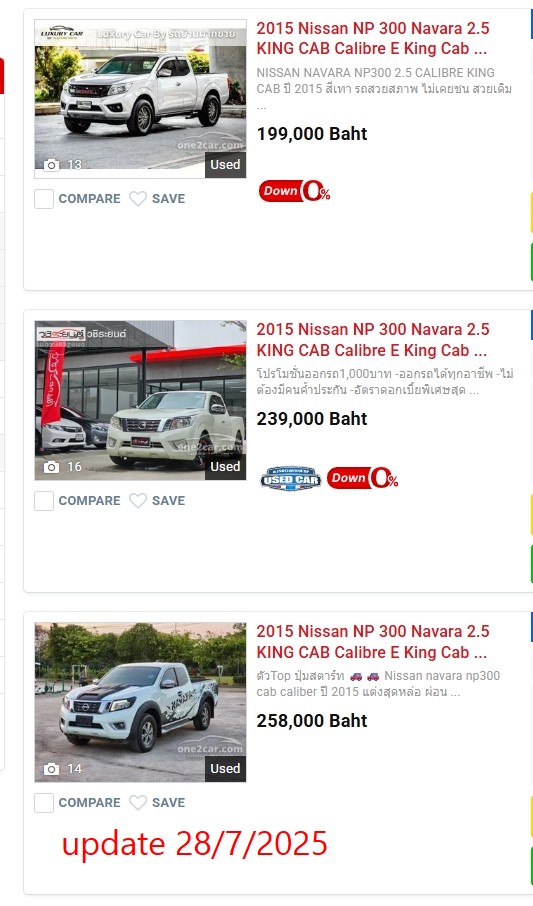
Task: Open the title link of the 258,000 Baht Navara
Action: 373,641
